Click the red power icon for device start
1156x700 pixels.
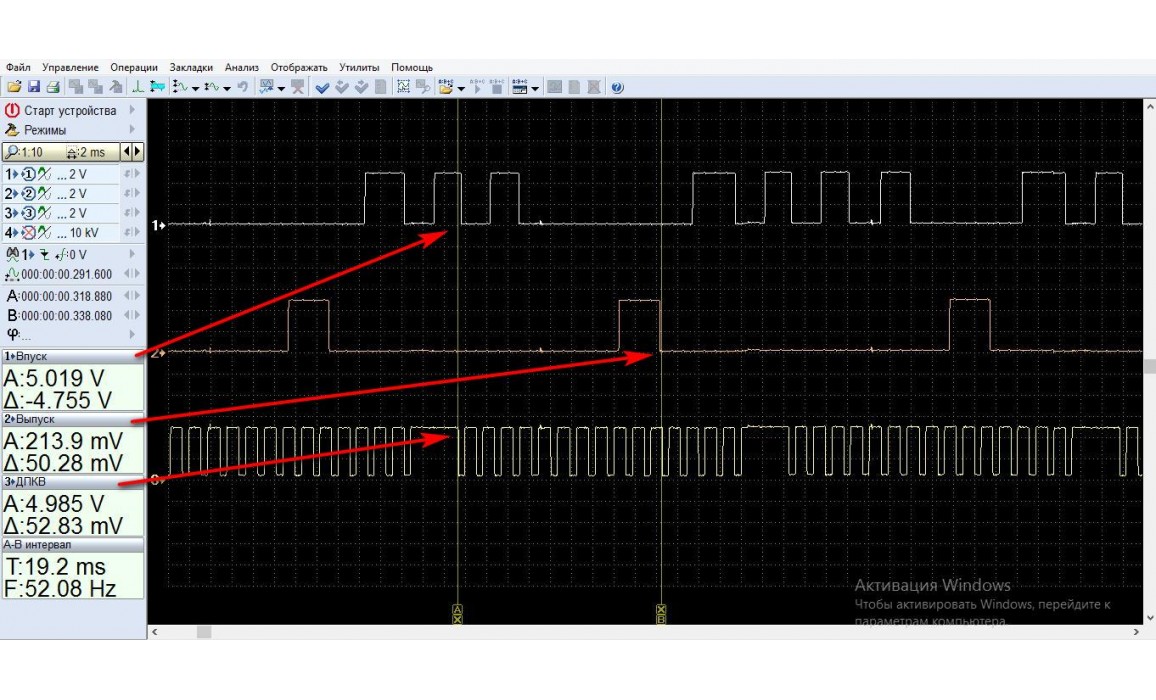(12, 111)
